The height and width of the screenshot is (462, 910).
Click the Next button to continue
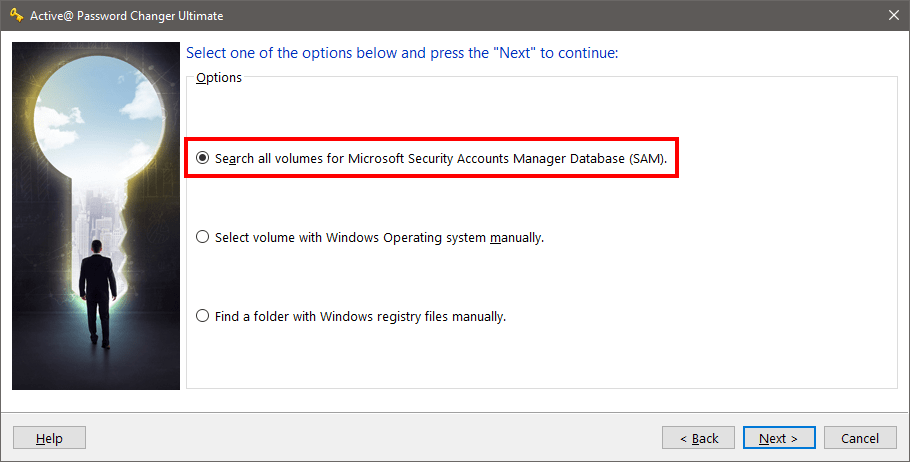click(779, 438)
